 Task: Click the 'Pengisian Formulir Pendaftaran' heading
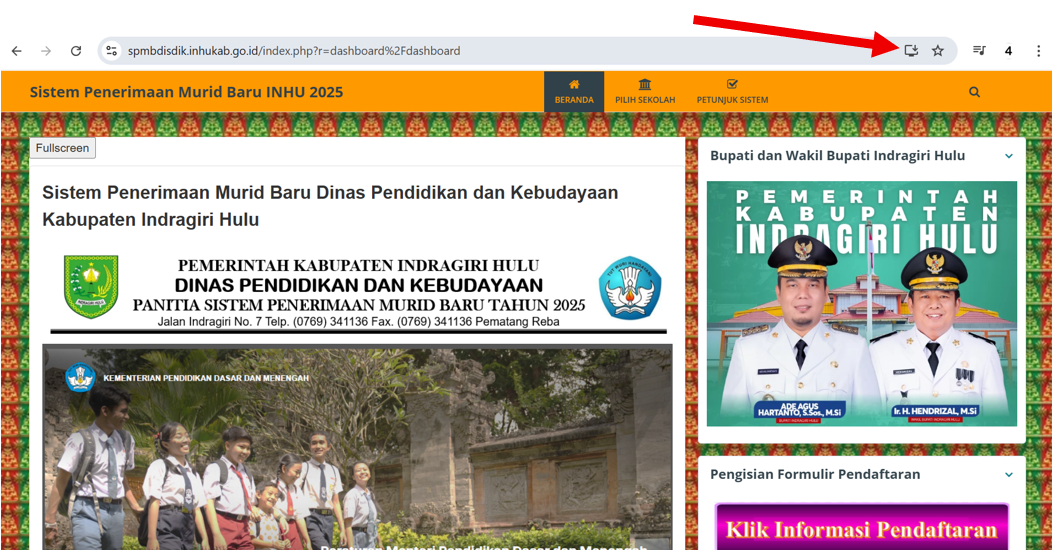coord(815,474)
